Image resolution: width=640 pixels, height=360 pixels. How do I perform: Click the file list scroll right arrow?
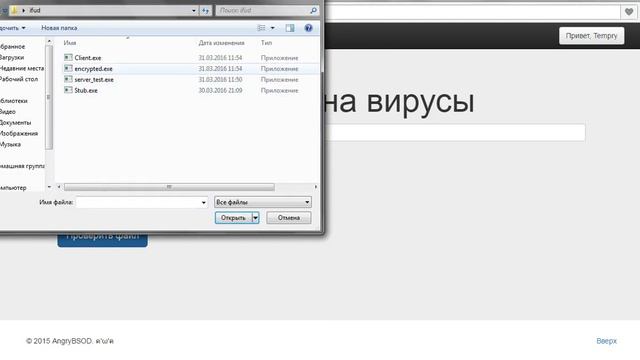coord(316,187)
